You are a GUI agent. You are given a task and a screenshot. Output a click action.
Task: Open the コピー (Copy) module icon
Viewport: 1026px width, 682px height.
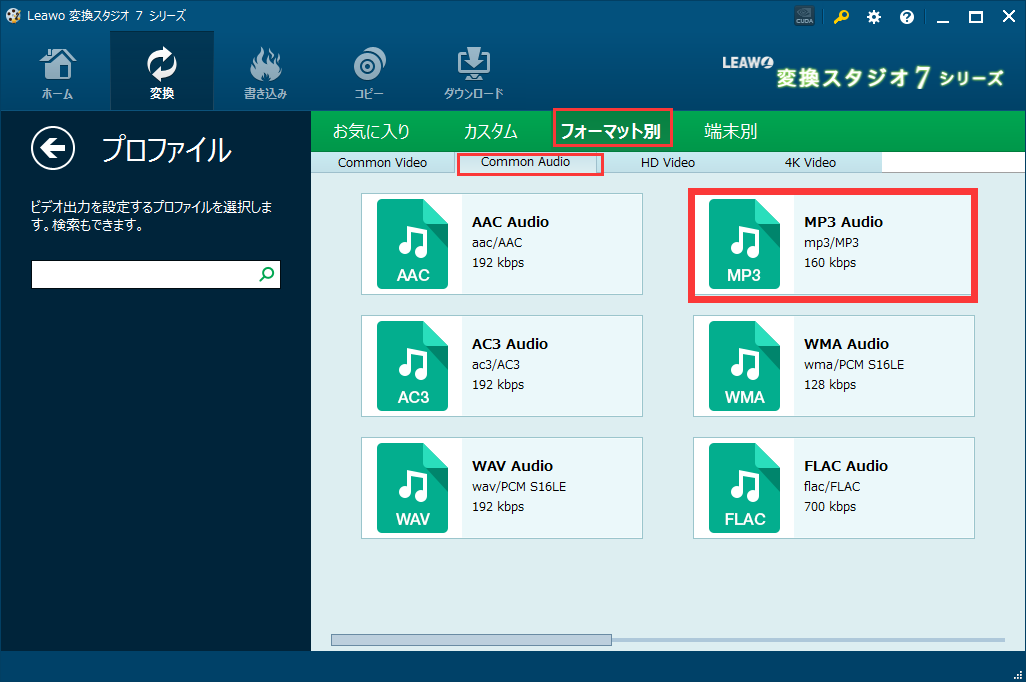coord(369,69)
